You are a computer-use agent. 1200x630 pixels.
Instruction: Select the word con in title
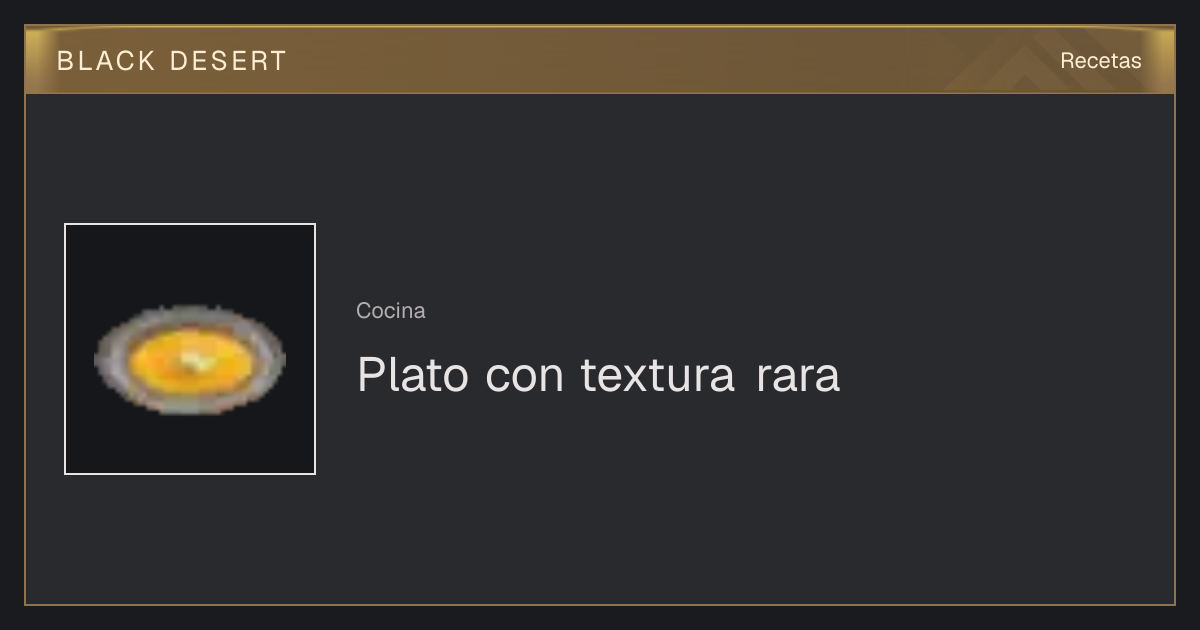pyautogui.click(x=524, y=379)
